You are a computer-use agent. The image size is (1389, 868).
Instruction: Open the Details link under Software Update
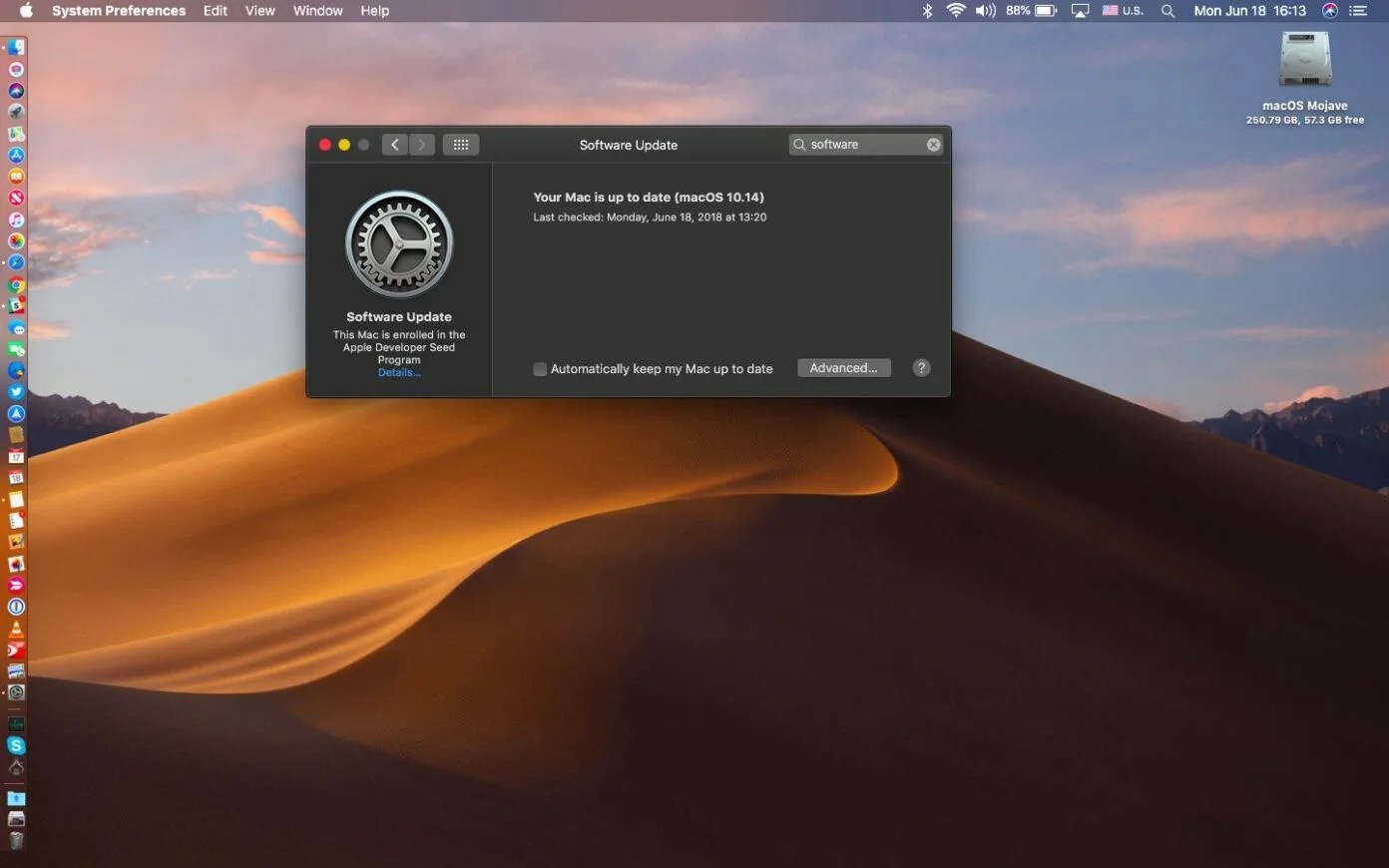[x=398, y=372]
